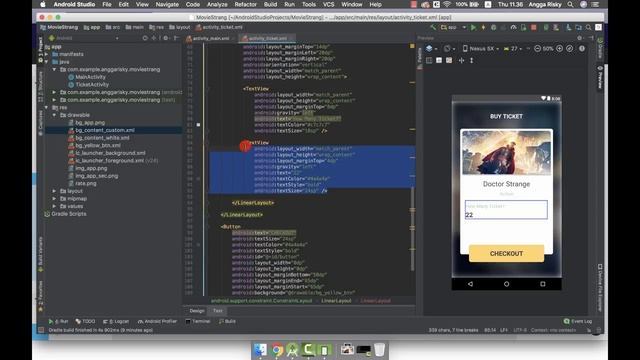
Task: Open the Android Profiler gauge icon in toolbar
Action: [x=513, y=27]
